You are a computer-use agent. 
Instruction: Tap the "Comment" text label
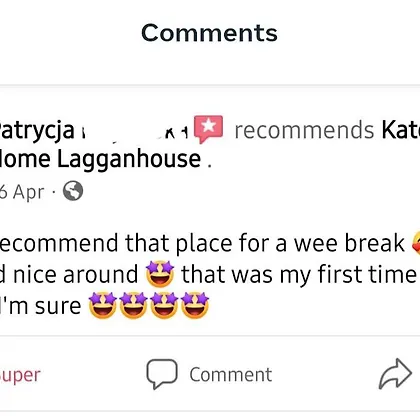[231, 374]
